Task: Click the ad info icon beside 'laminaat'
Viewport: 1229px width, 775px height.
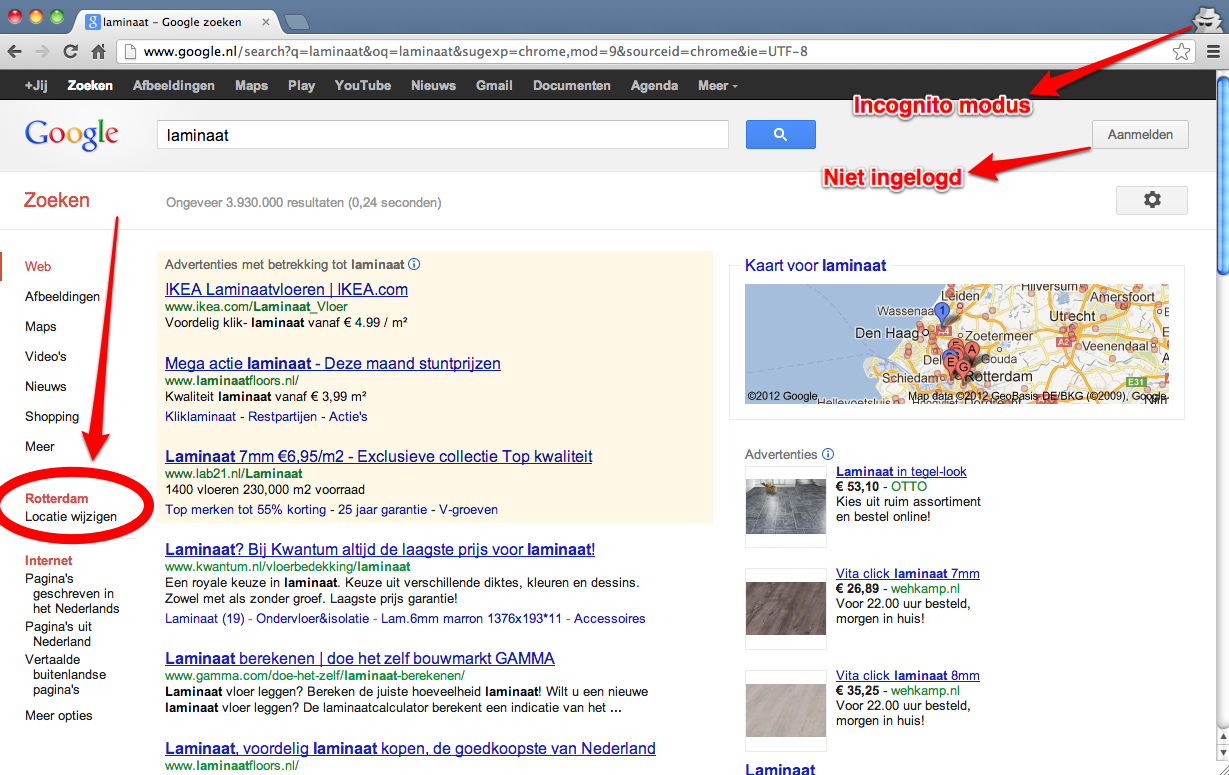Action: (x=414, y=265)
